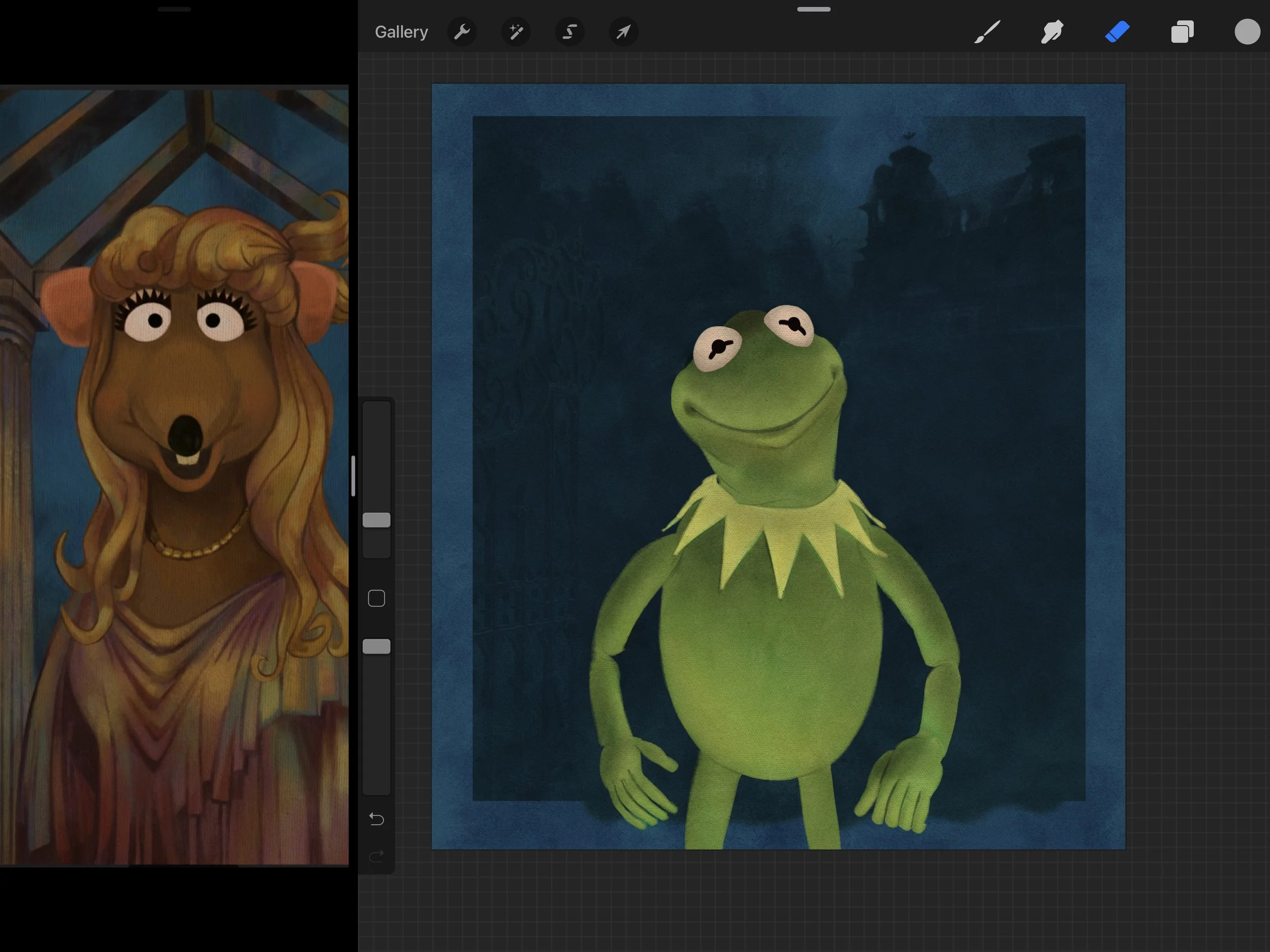Tap the redo arrow in sidebar

click(376, 856)
